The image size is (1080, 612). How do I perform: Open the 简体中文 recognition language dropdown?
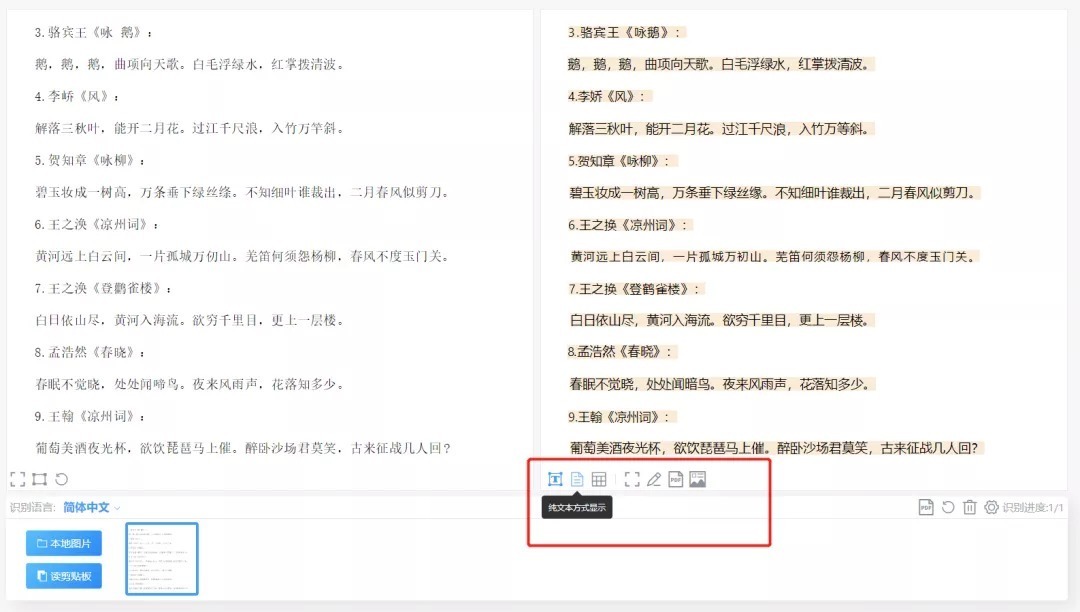92,507
